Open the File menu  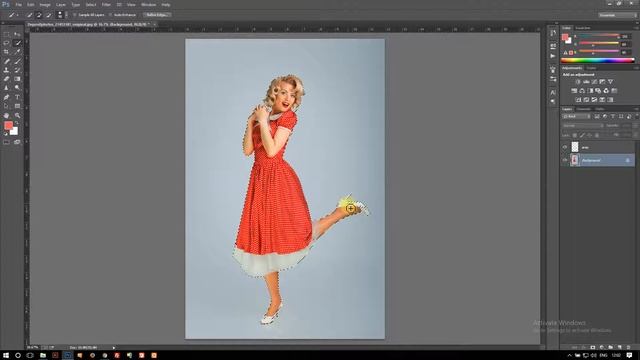(x=18, y=4)
